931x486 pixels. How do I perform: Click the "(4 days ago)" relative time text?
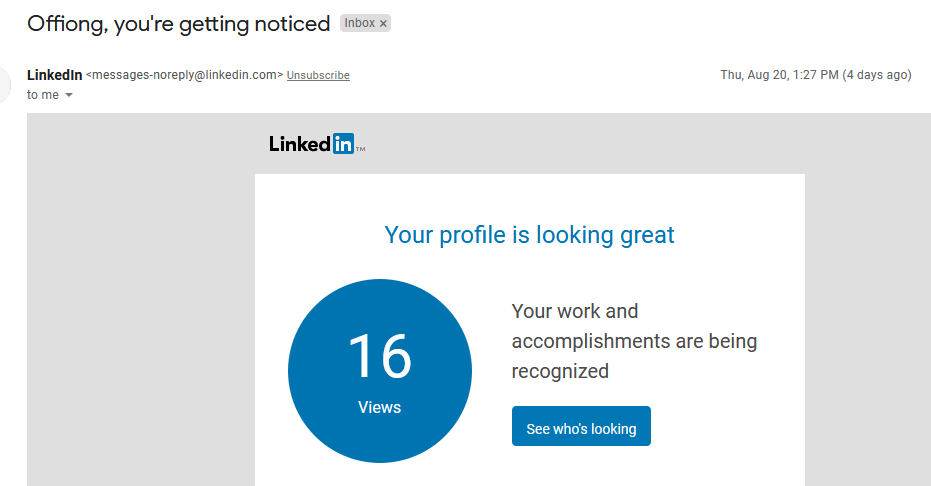tap(877, 75)
